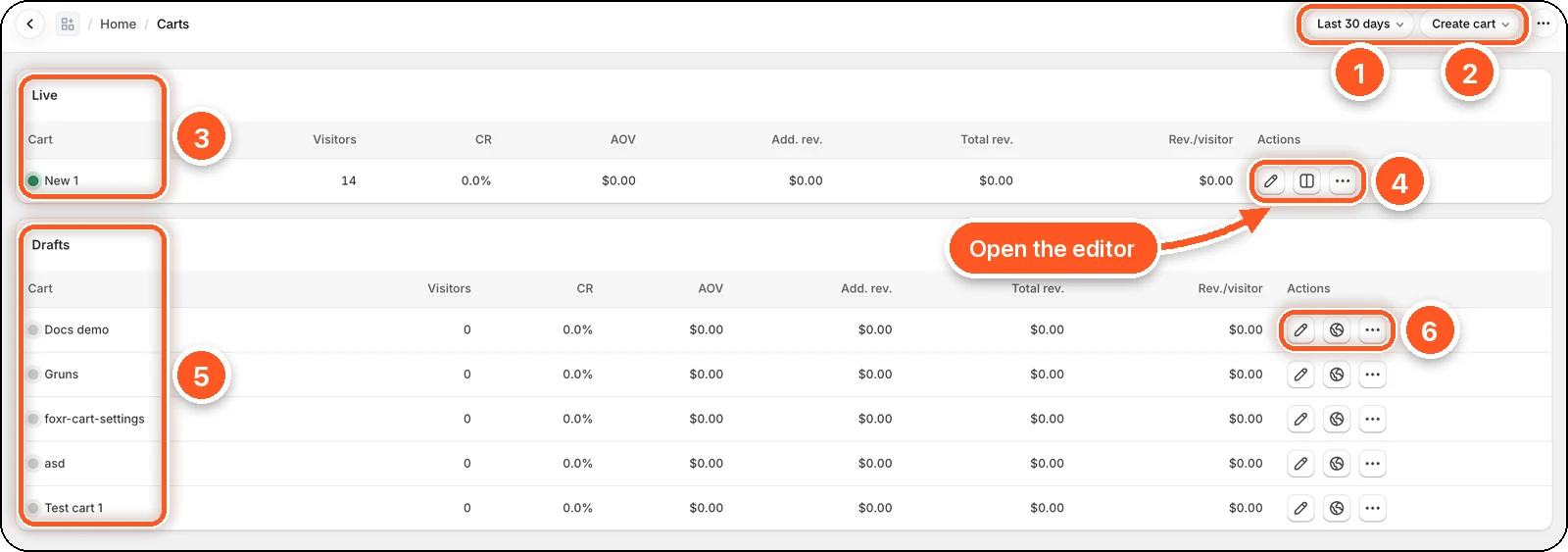Select the Test cart 1 draft name
The width and height of the screenshot is (1568, 552).
pyautogui.click(x=73, y=508)
